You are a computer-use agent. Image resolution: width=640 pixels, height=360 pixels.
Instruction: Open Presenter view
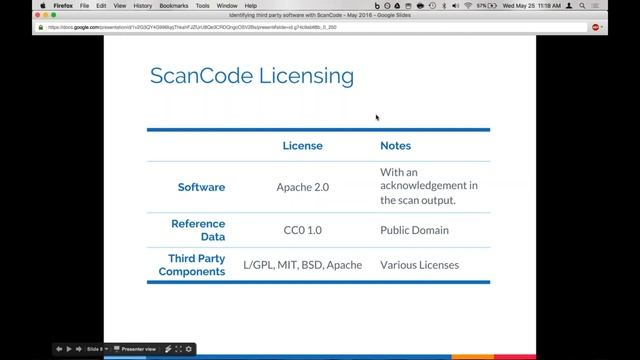click(x=135, y=349)
